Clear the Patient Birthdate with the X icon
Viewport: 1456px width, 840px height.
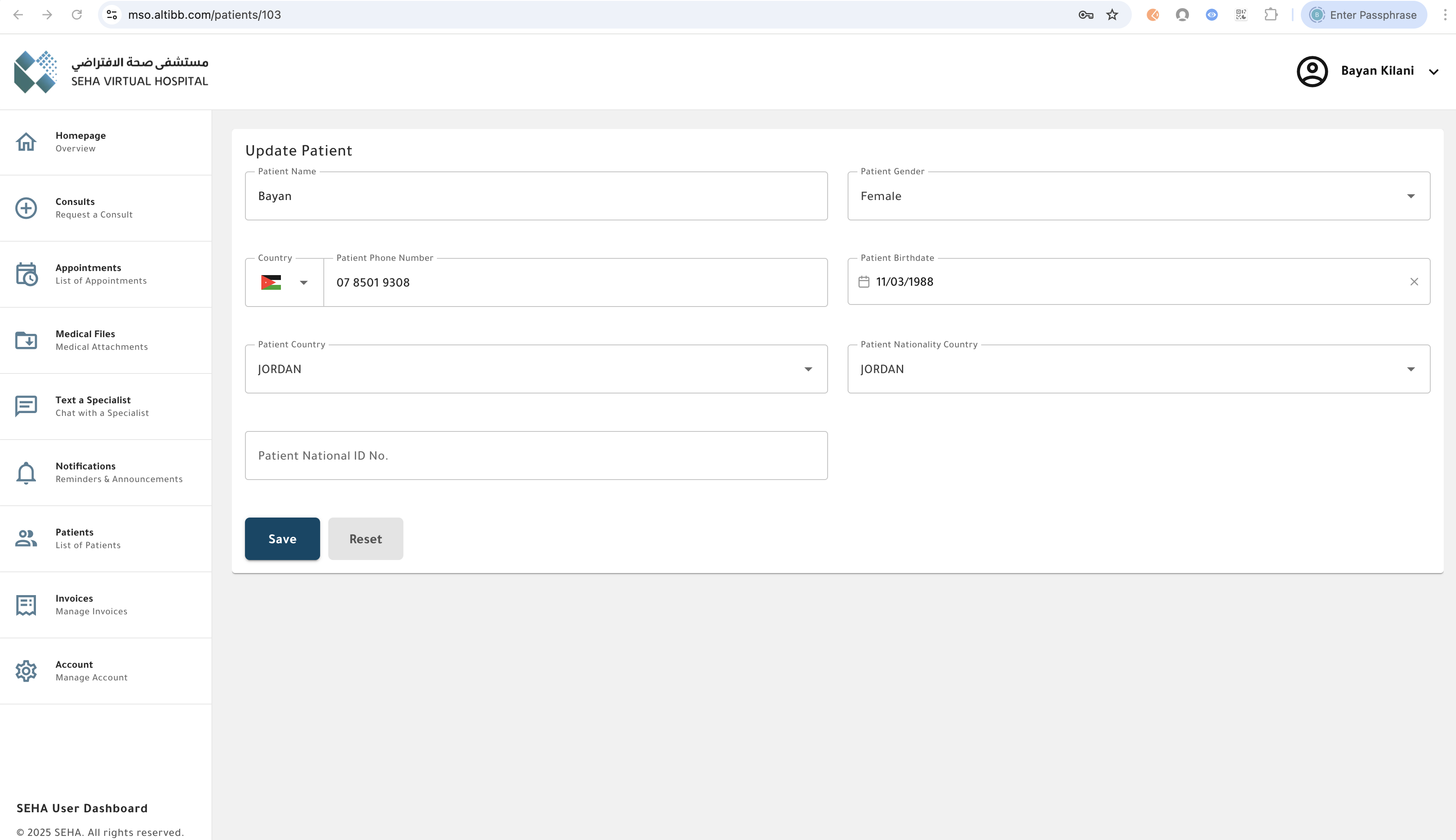point(1414,282)
